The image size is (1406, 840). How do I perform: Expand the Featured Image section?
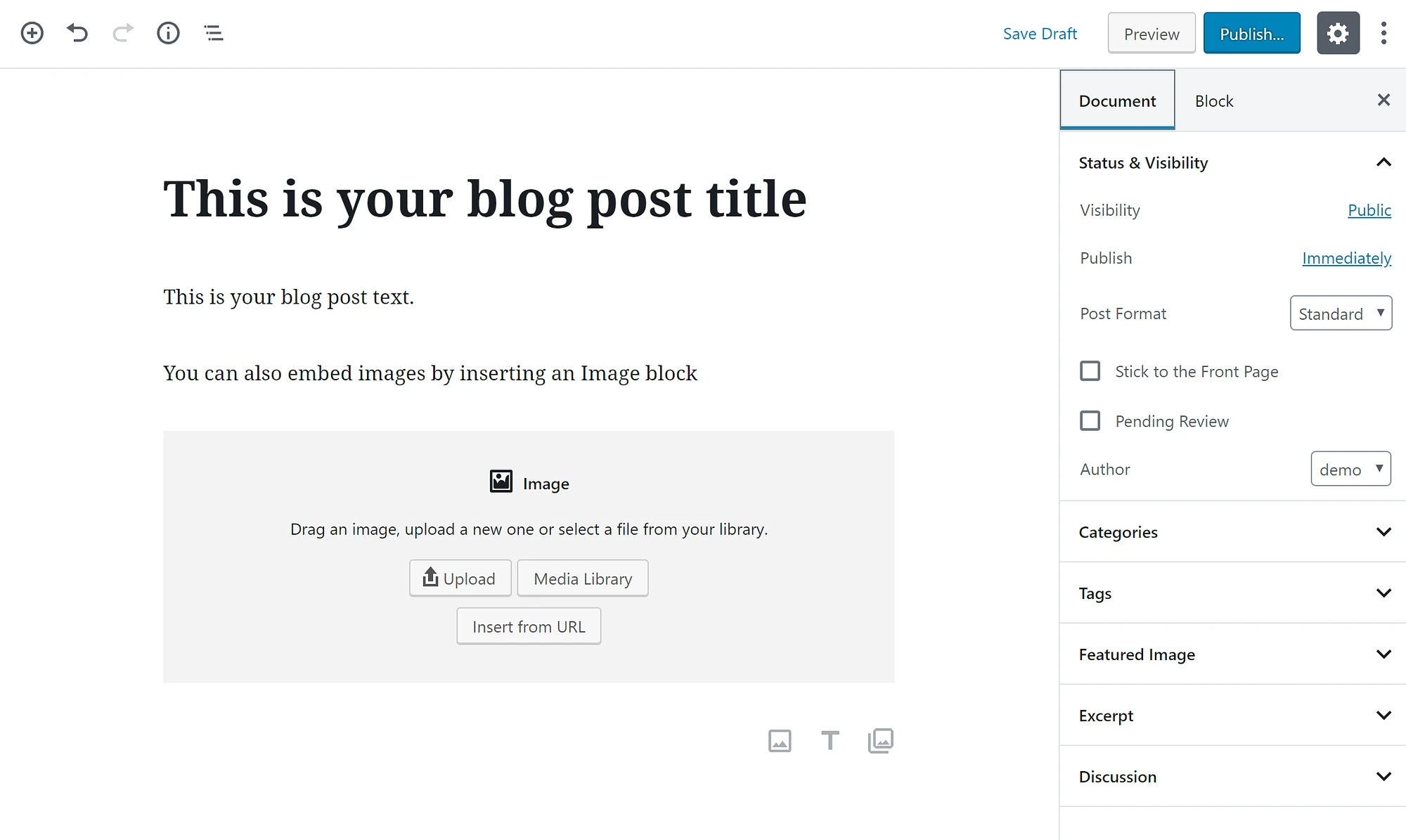click(x=1383, y=654)
